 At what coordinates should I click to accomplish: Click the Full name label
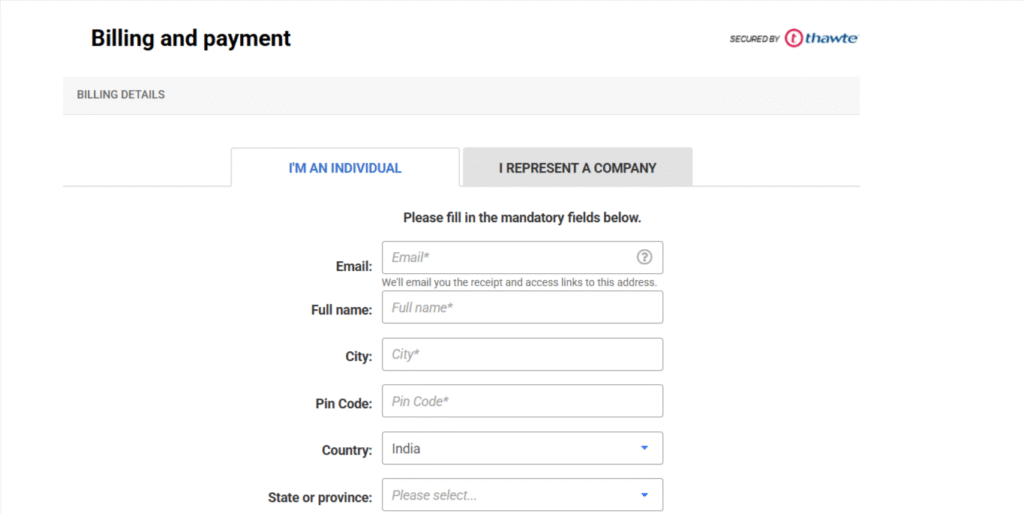pyautogui.click(x=342, y=310)
